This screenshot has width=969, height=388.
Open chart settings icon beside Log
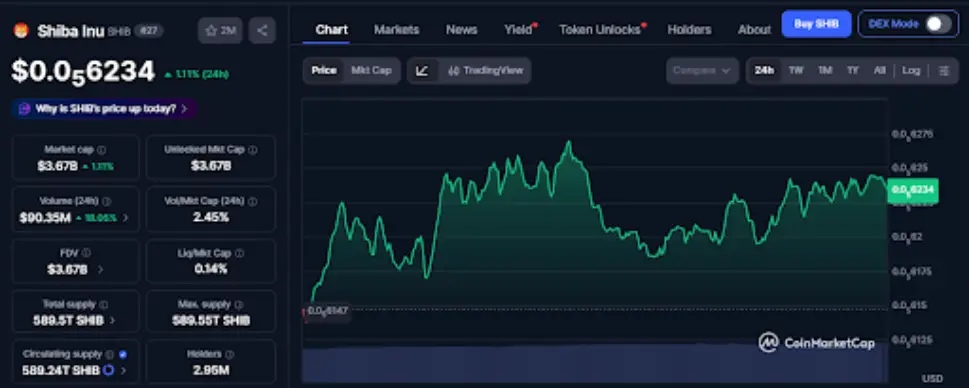click(x=944, y=70)
